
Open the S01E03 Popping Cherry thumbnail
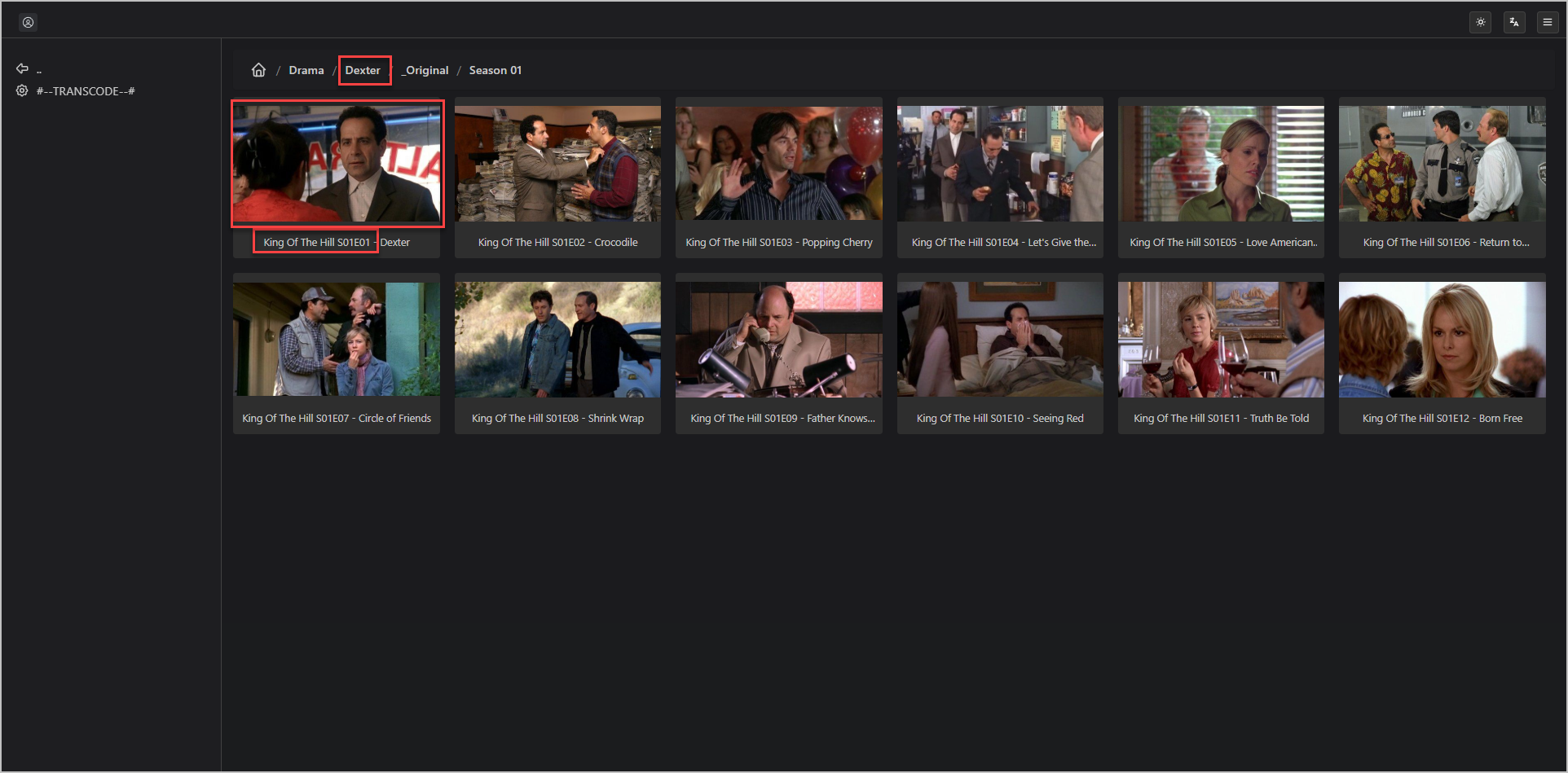[x=779, y=164]
